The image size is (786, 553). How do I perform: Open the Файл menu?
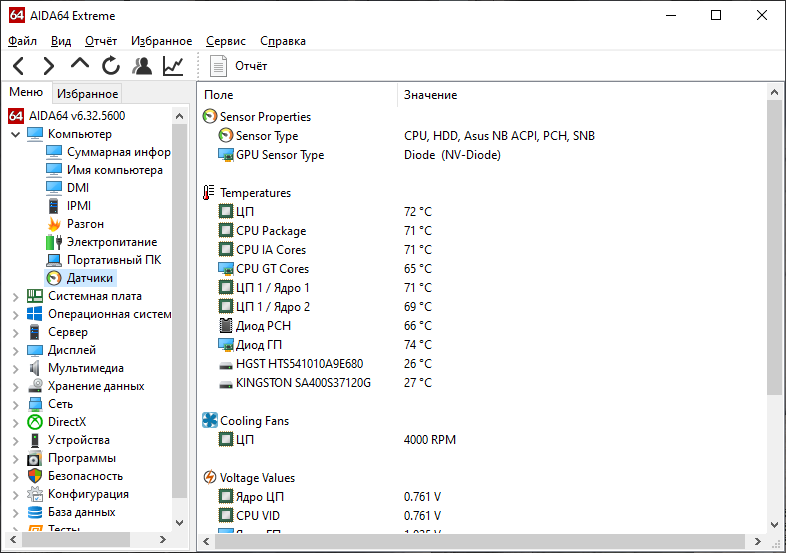(23, 41)
